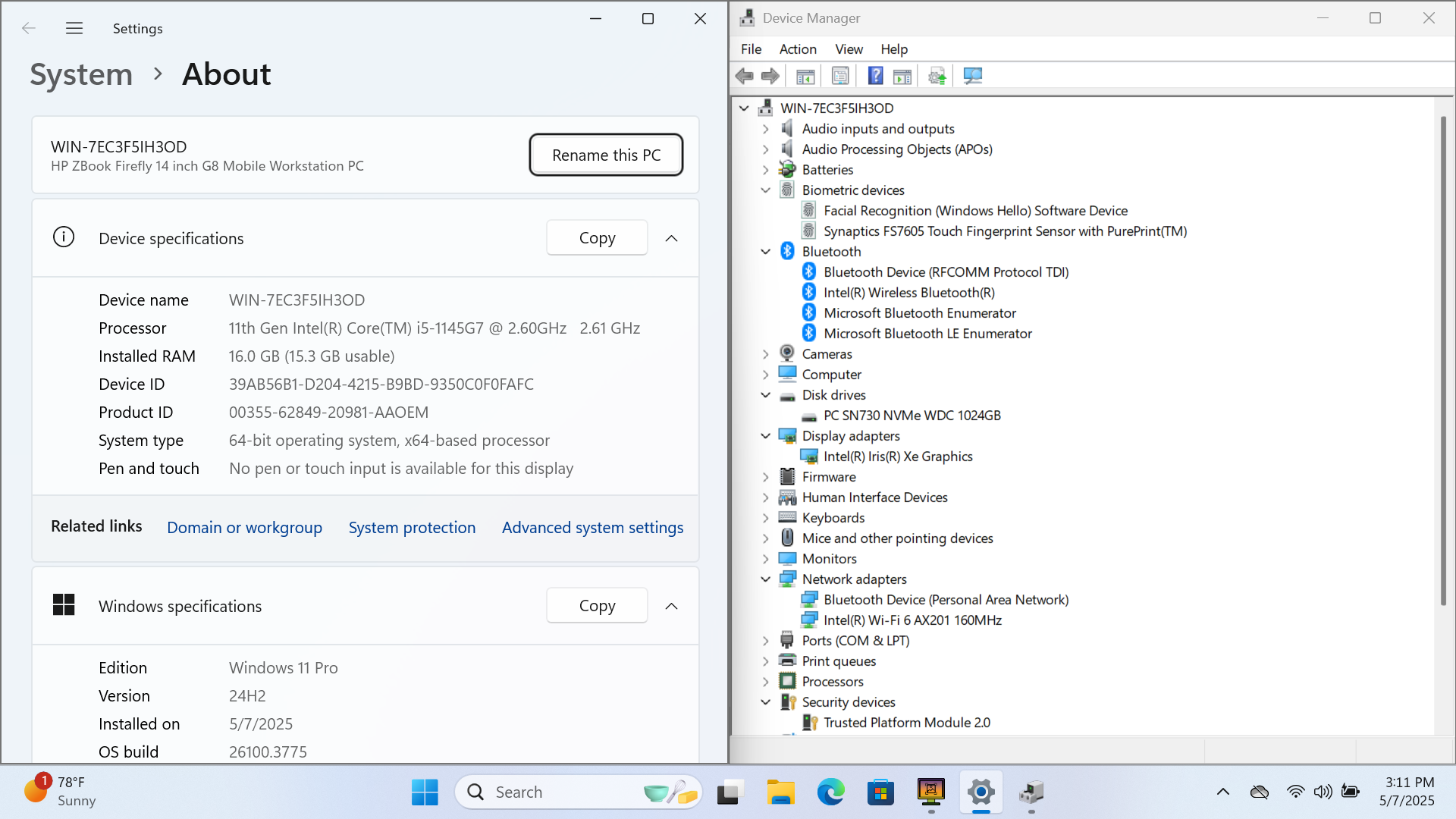The width and height of the screenshot is (1456, 819).
Task: Collapse the Display adapters node
Action: pyautogui.click(x=766, y=436)
